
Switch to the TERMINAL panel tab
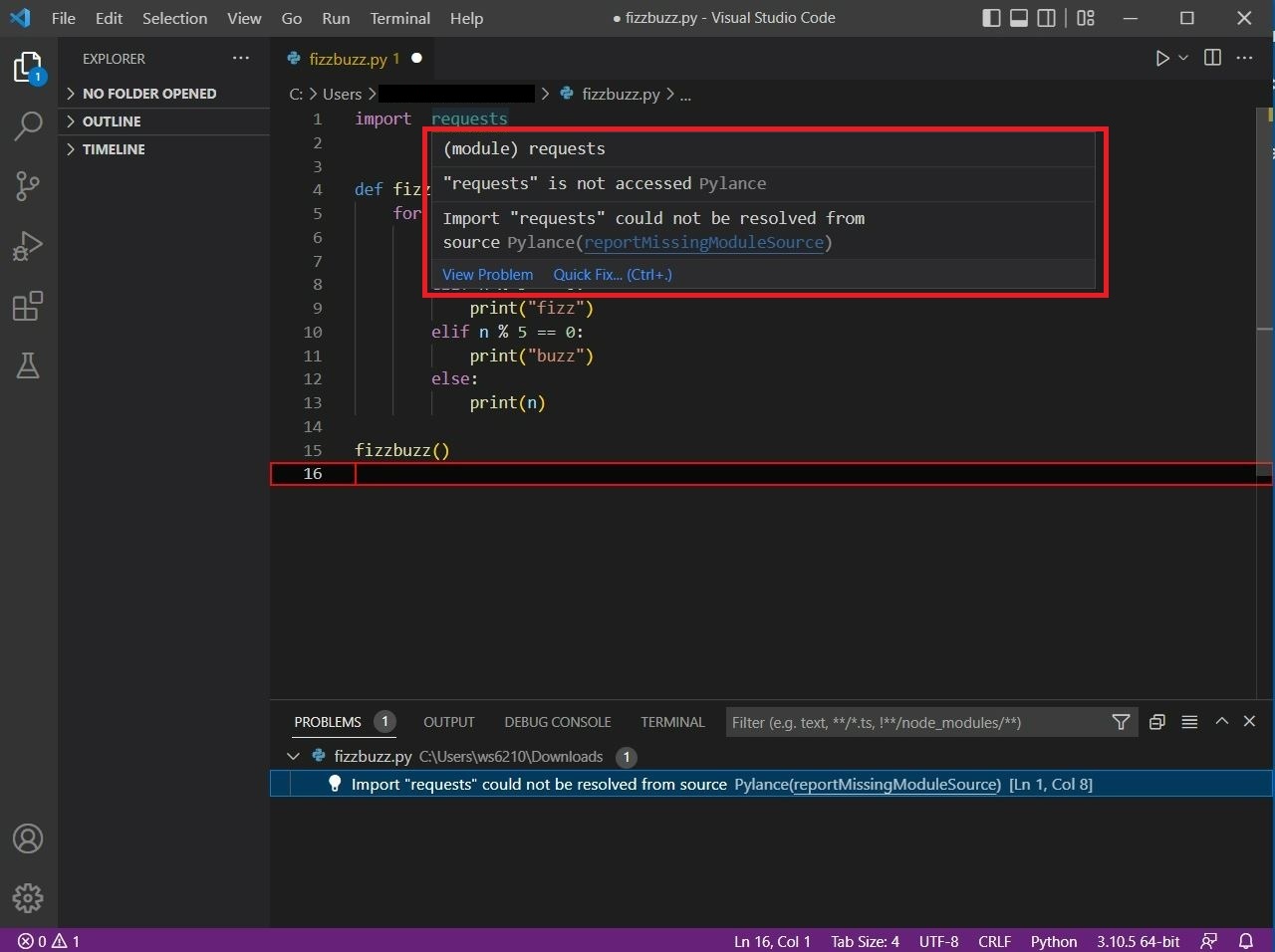click(672, 722)
